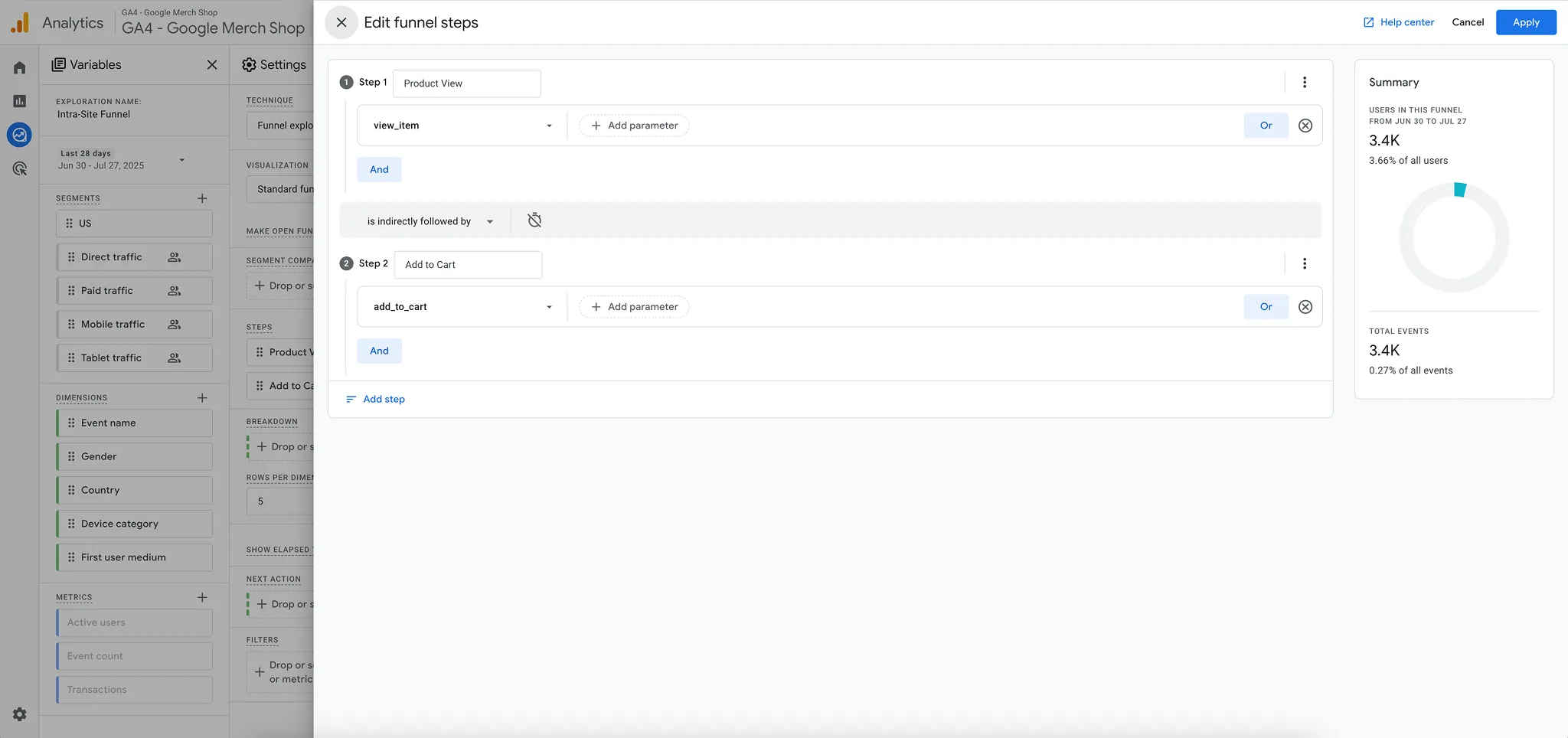Open the Home page from the left sidebar
The height and width of the screenshot is (738, 1568).
pos(19,67)
